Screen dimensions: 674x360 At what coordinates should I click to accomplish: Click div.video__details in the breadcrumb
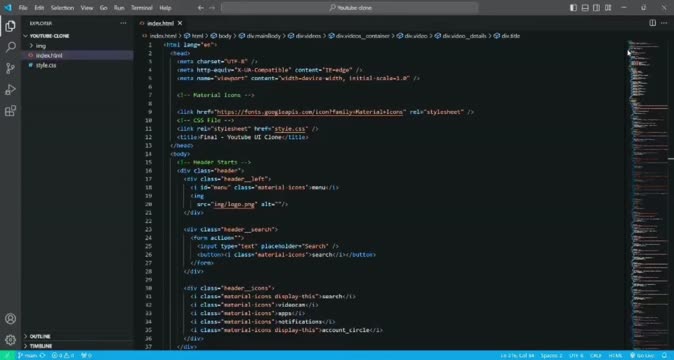(x=465, y=36)
